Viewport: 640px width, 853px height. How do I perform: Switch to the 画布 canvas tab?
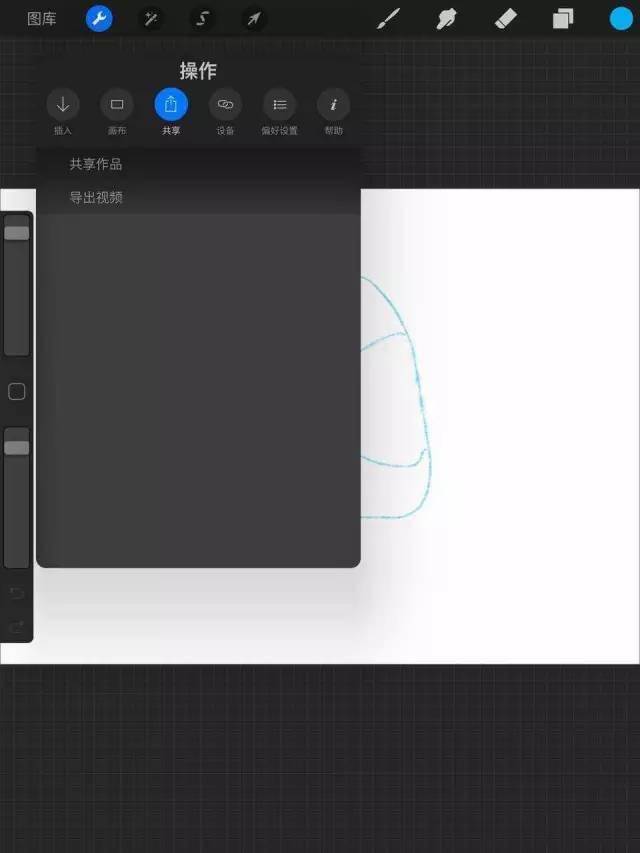(x=117, y=112)
